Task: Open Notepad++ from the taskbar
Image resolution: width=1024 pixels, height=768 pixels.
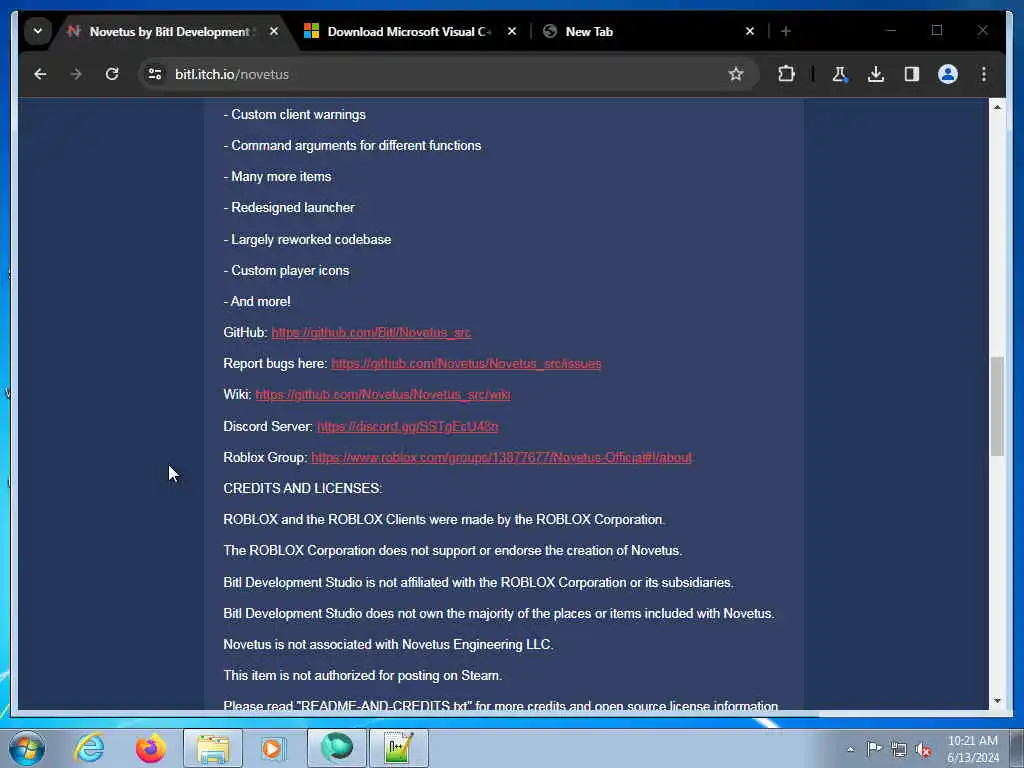Action: 399,748
